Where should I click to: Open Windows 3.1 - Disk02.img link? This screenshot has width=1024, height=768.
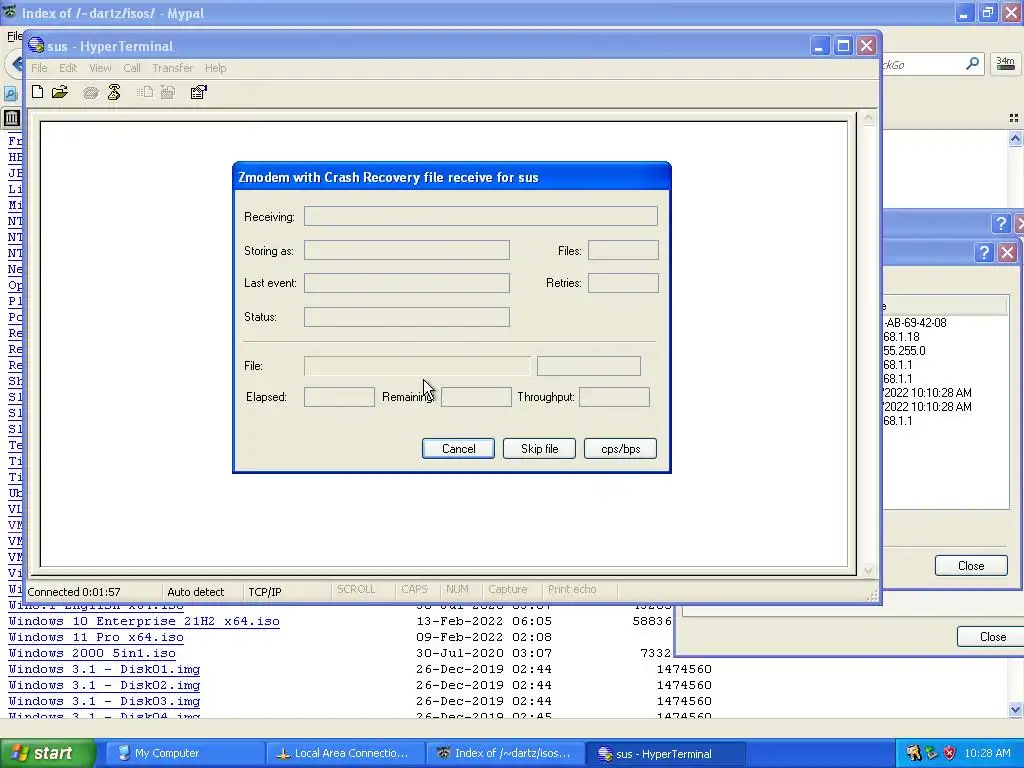click(x=104, y=685)
